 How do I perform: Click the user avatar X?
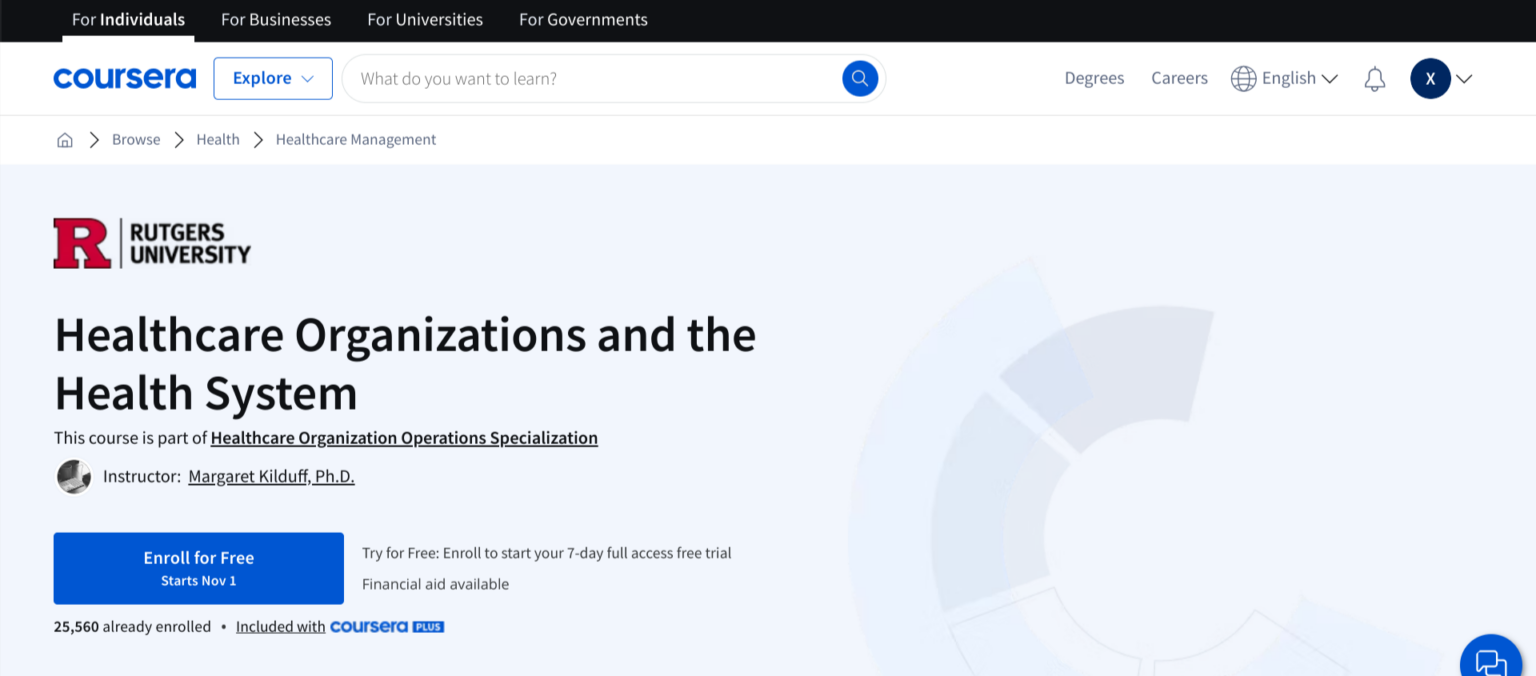click(1430, 78)
